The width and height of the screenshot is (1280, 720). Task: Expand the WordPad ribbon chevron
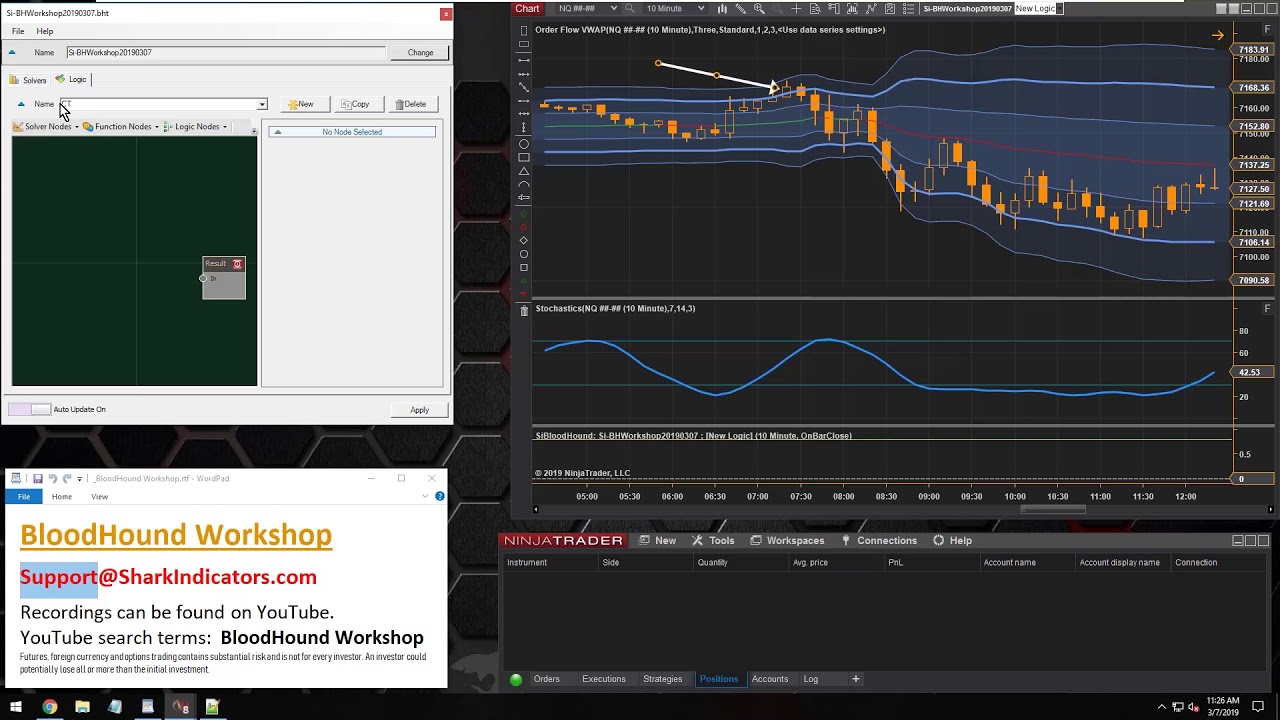pos(426,496)
